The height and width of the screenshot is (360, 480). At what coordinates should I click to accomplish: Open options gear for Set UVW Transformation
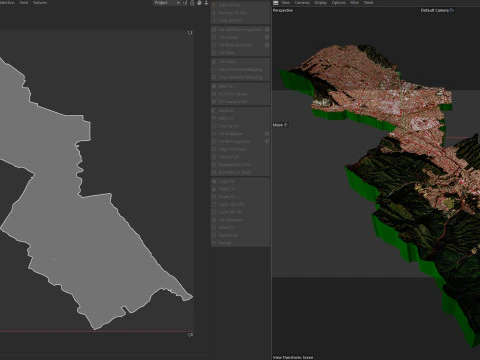pyautogui.click(x=267, y=29)
